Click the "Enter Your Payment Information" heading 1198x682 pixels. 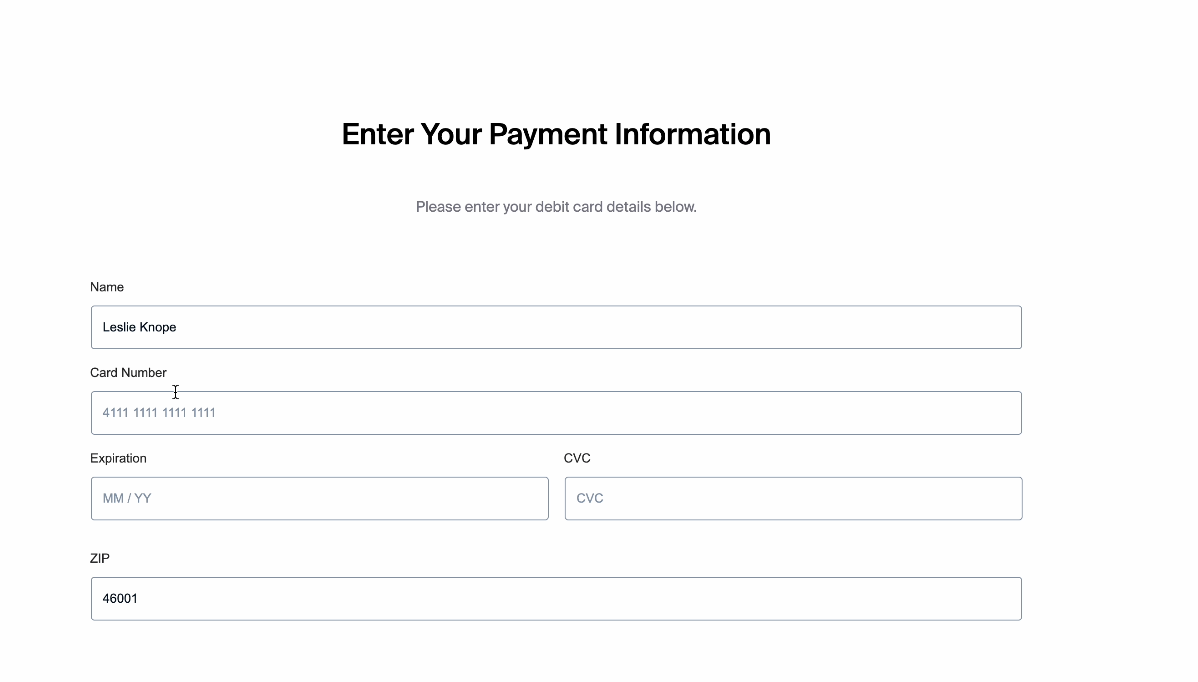point(556,134)
